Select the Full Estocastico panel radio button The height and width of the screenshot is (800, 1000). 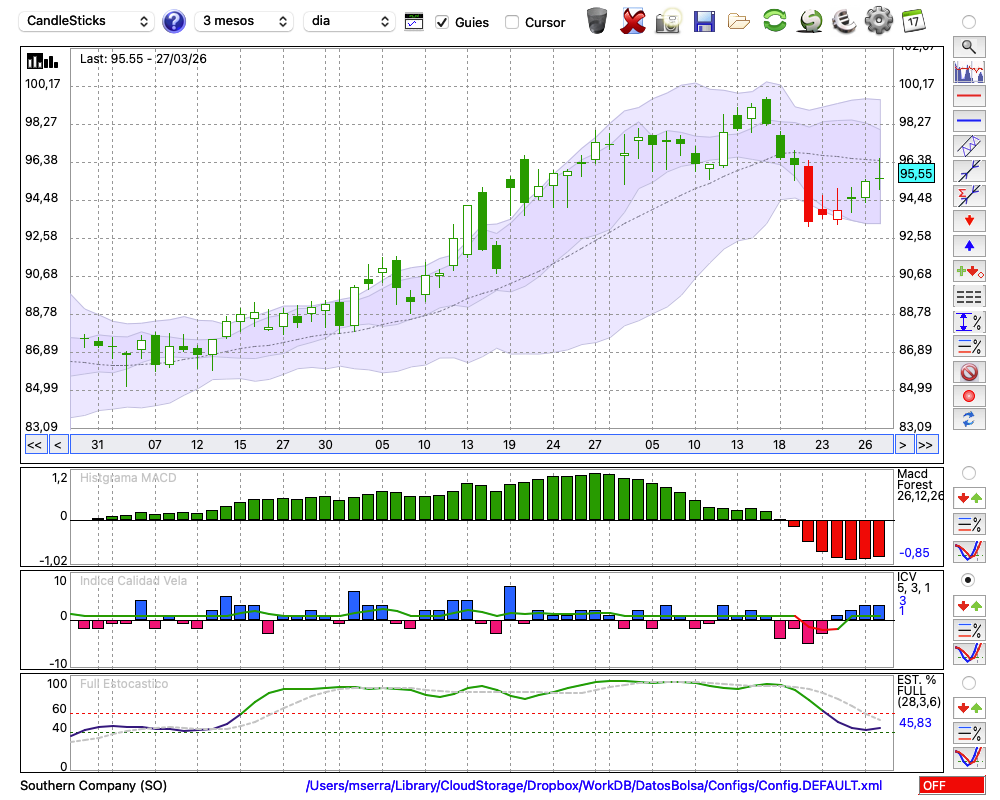click(x=969, y=683)
